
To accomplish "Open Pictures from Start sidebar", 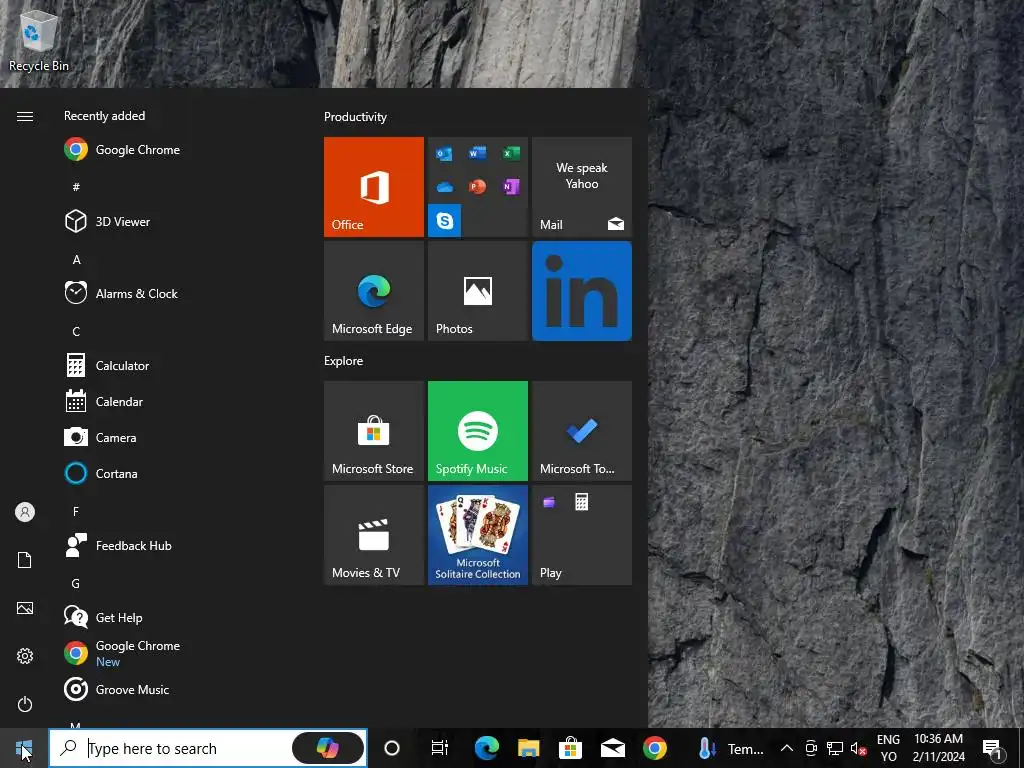I will tap(25, 608).
